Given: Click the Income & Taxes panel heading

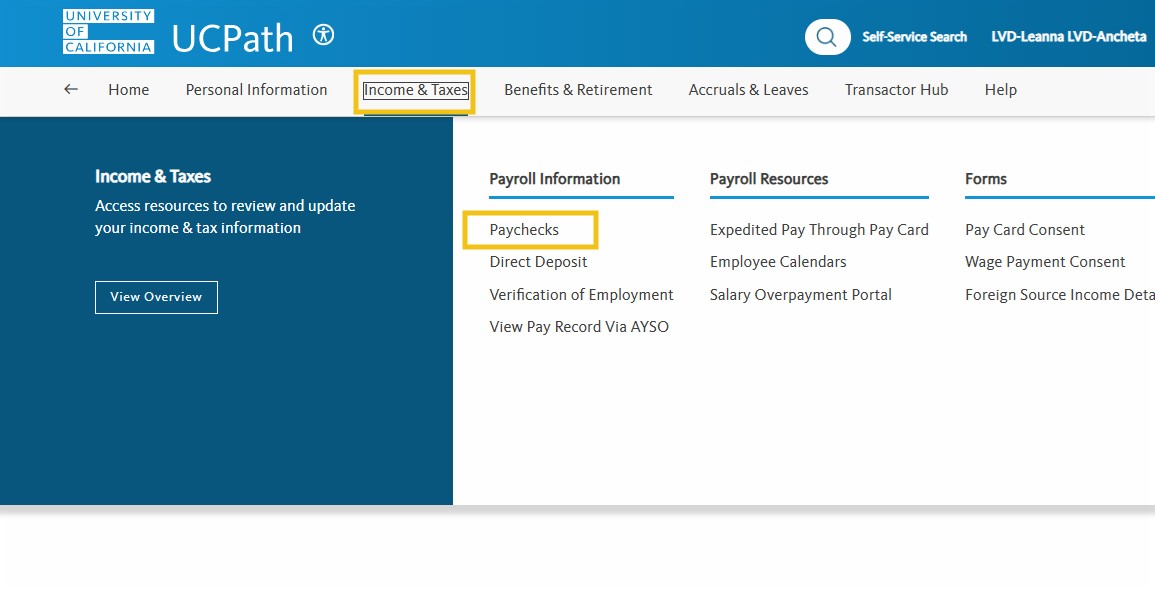Looking at the screenshot, I should click(x=153, y=177).
